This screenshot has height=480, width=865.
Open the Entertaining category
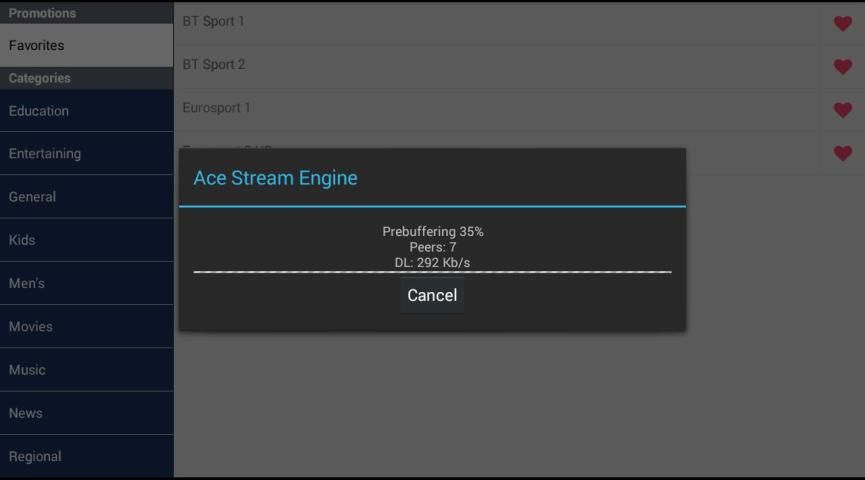[x=86, y=154]
